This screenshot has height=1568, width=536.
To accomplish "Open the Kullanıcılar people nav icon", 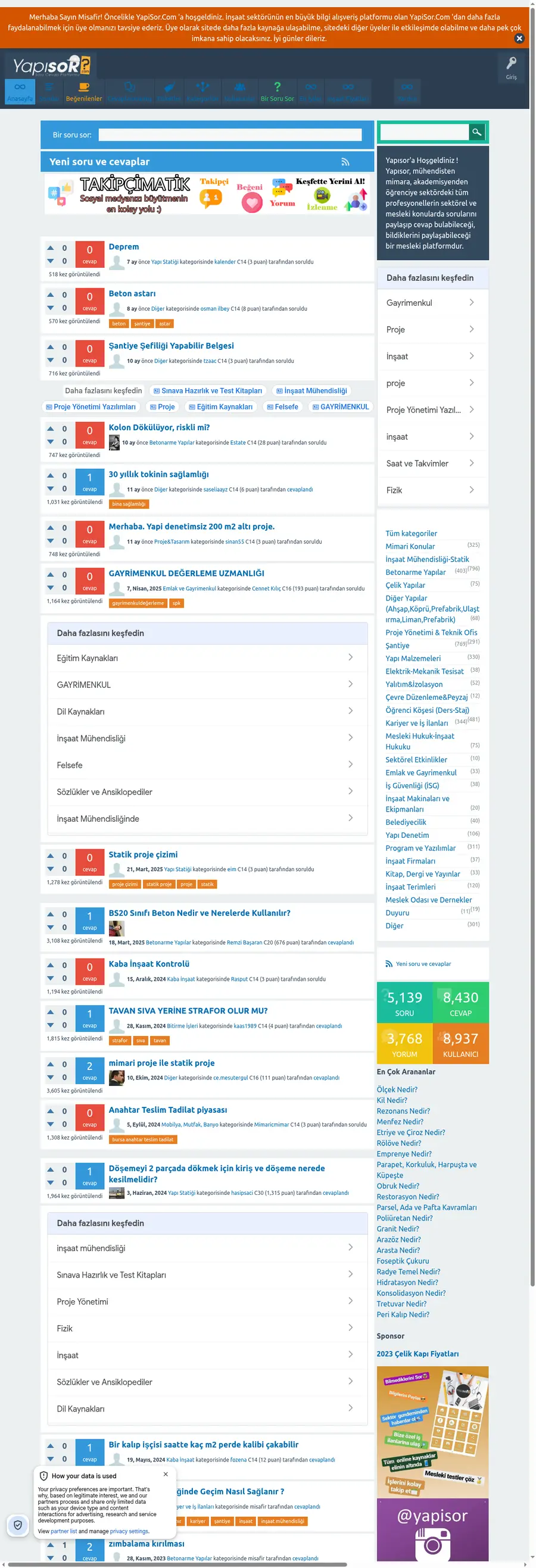I will (239, 91).
